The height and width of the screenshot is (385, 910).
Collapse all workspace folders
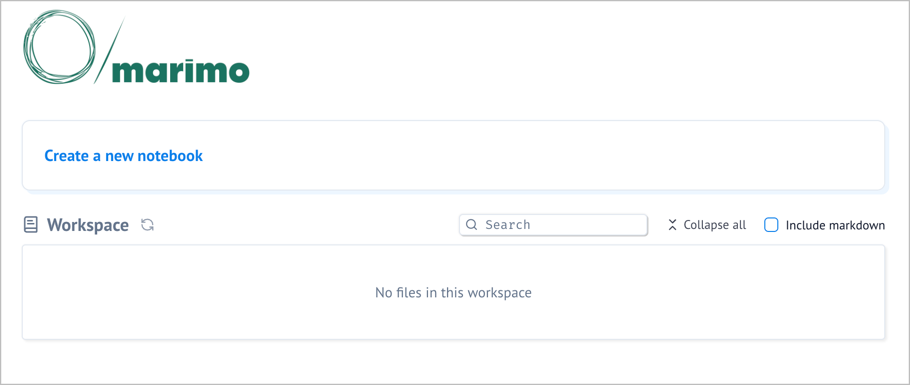coord(707,225)
